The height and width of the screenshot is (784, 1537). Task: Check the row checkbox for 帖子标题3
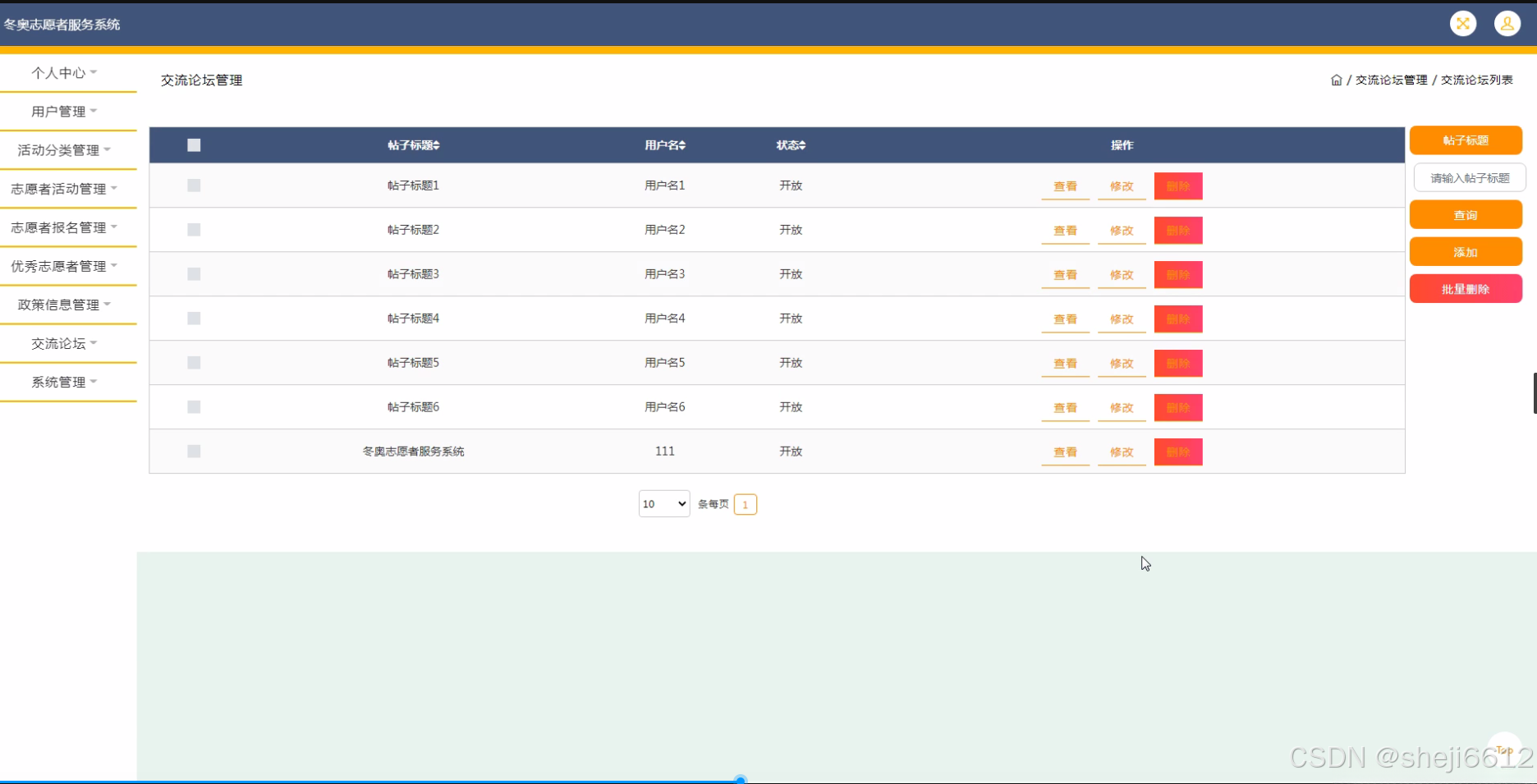click(x=194, y=274)
